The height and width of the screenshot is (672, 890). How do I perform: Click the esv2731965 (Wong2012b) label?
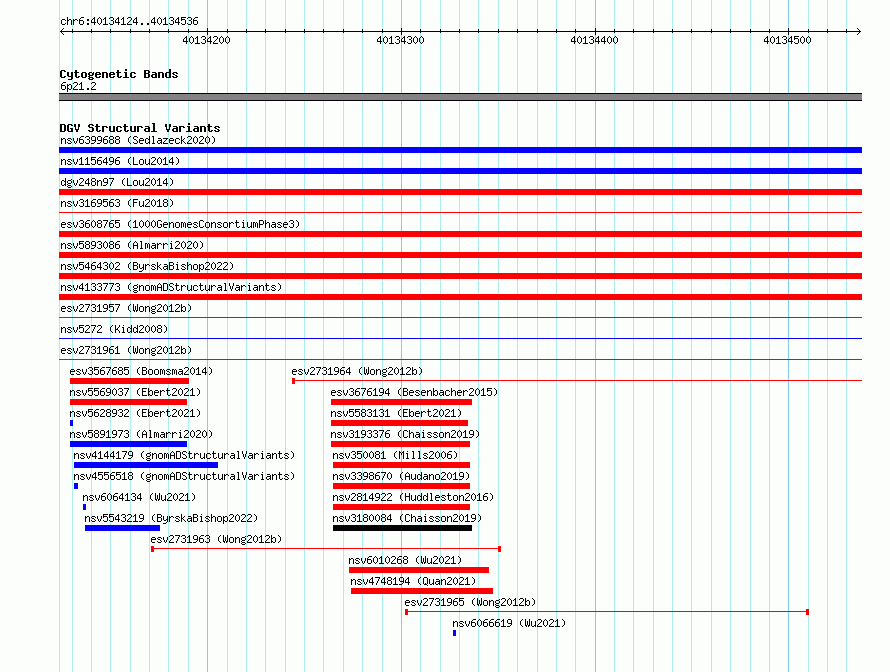(x=470, y=602)
